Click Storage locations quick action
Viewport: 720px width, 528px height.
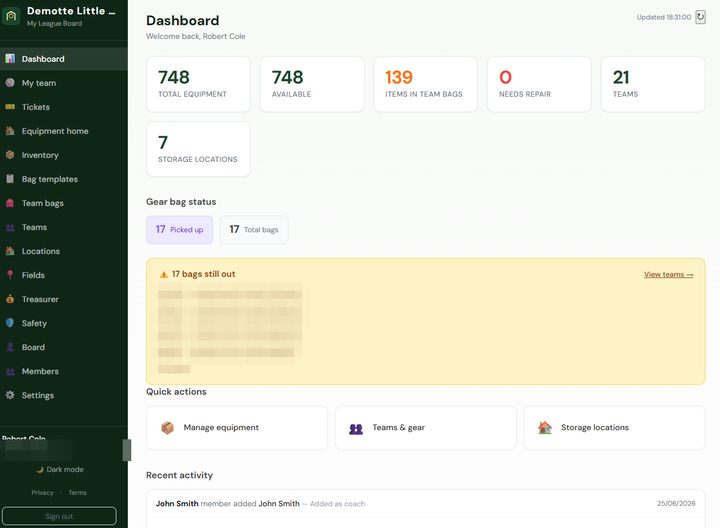point(614,427)
